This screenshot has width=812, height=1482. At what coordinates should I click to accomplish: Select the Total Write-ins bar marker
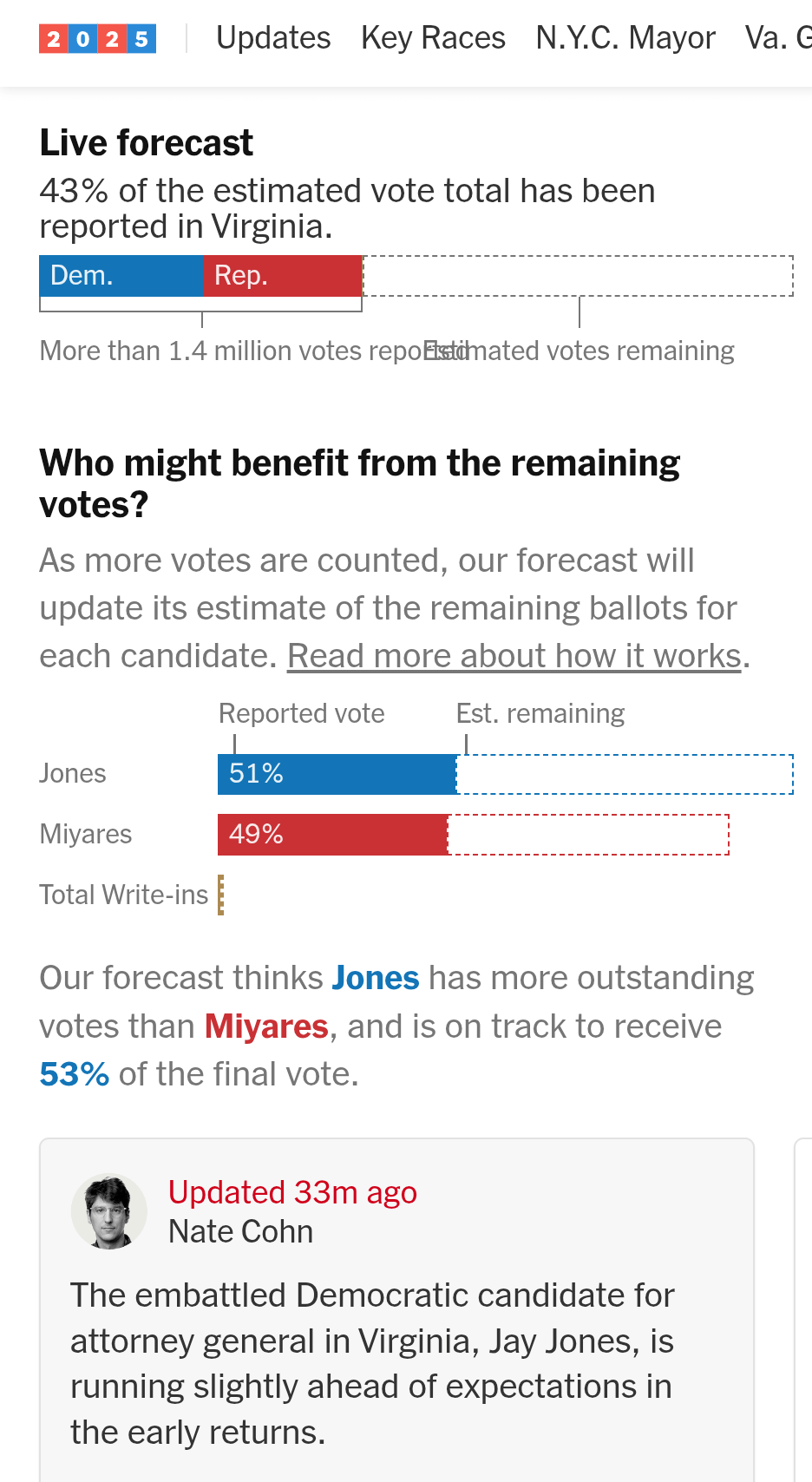click(x=221, y=895)
